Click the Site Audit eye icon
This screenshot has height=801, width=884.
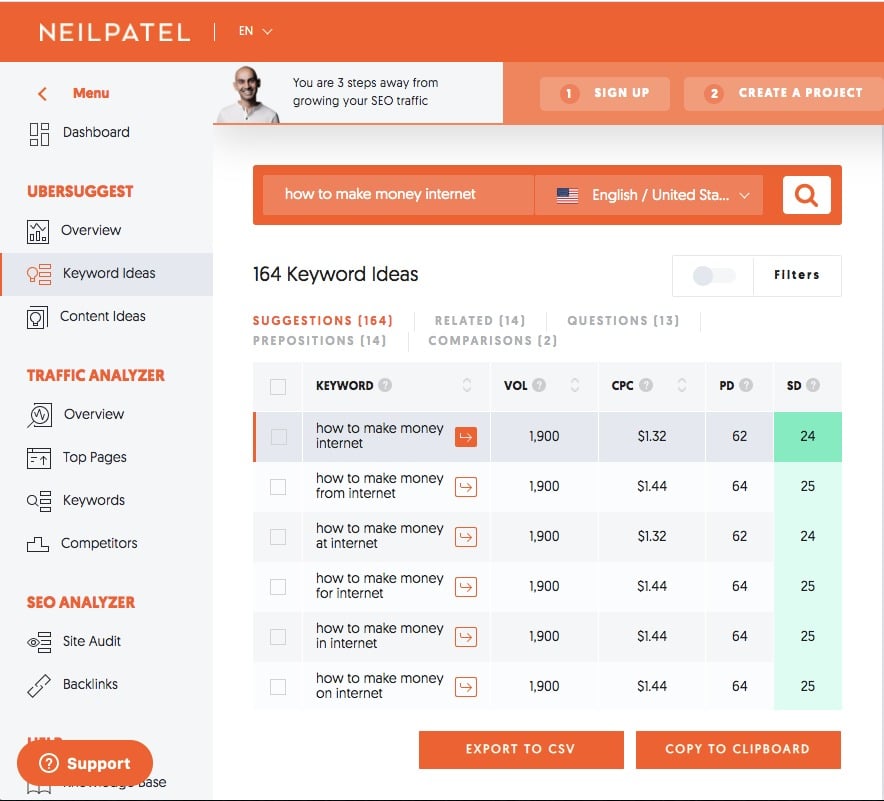(39, 642)
